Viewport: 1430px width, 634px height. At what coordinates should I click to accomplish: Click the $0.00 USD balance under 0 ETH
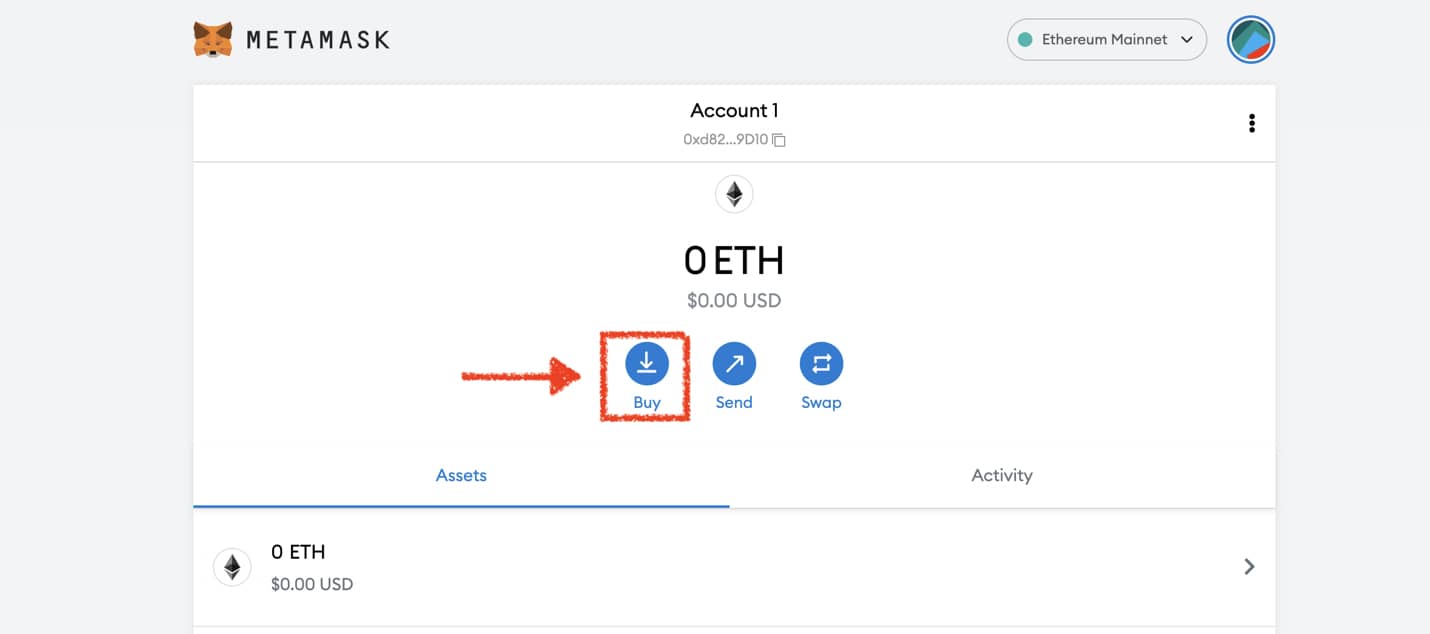coord(734,300)
